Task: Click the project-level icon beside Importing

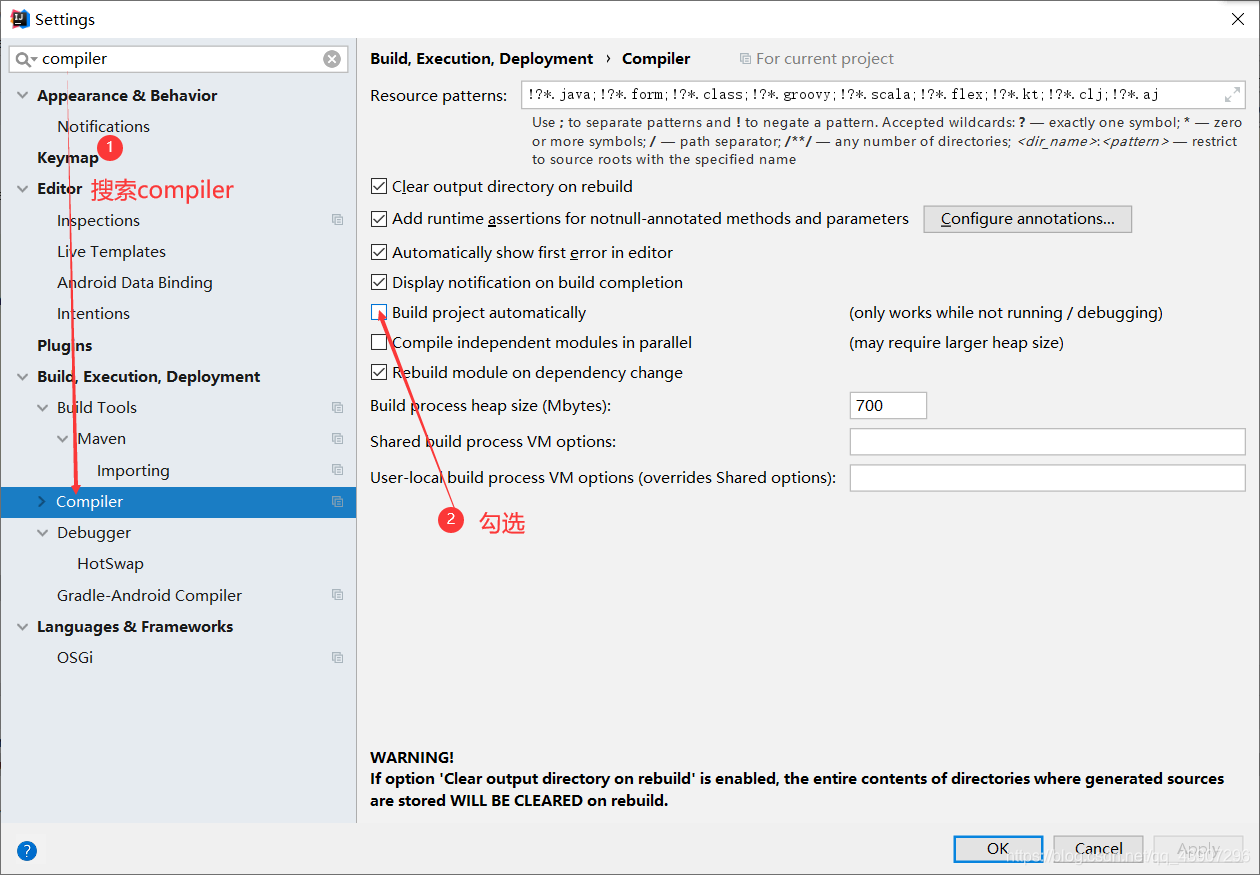Action: coord(338,470)
